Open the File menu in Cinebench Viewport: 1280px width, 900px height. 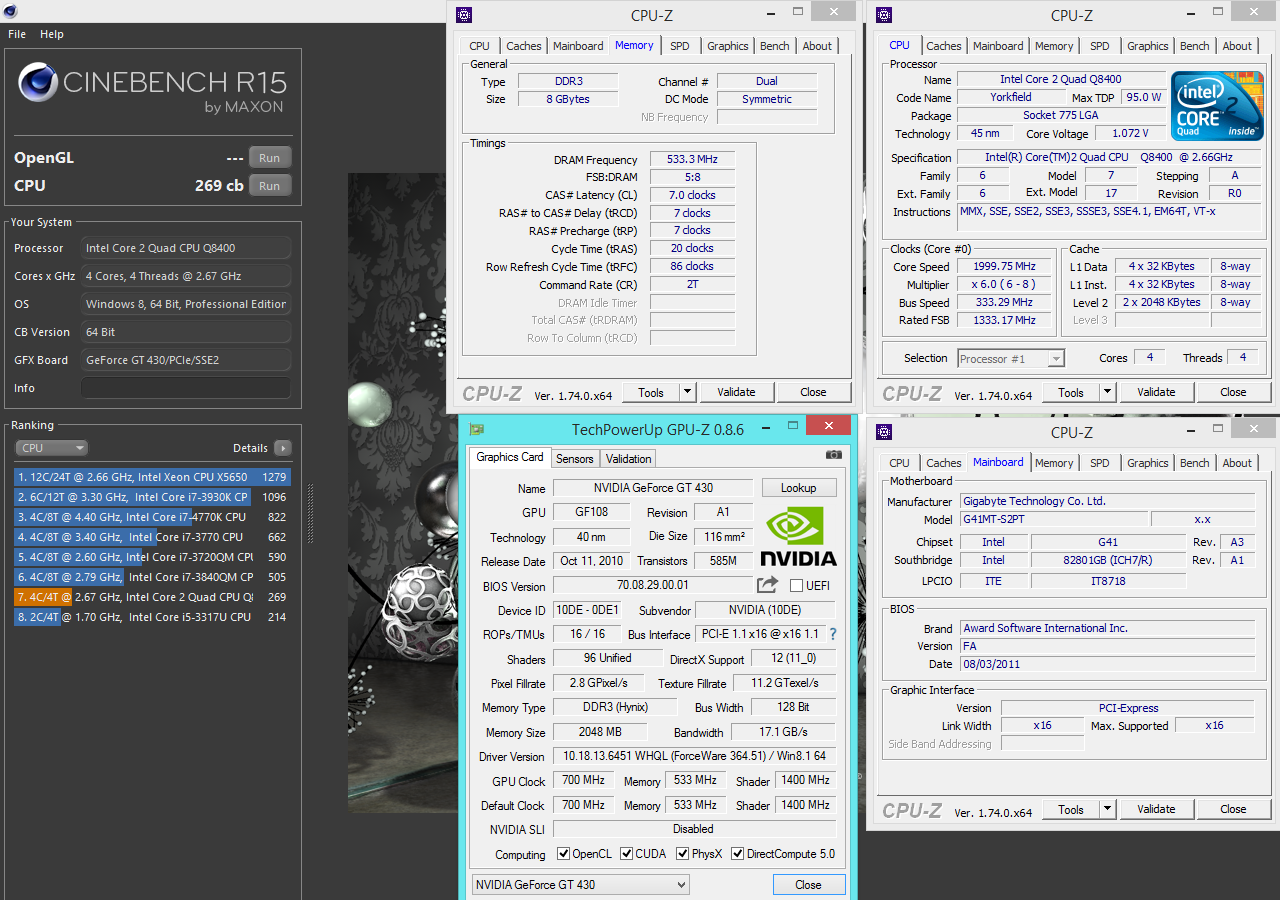pos(17,34)
